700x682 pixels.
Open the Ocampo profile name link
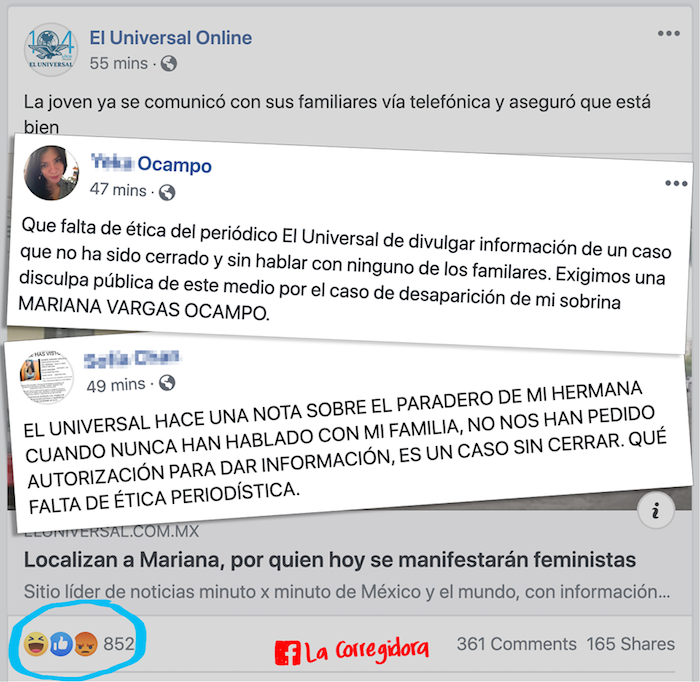[x=151, y=163]
